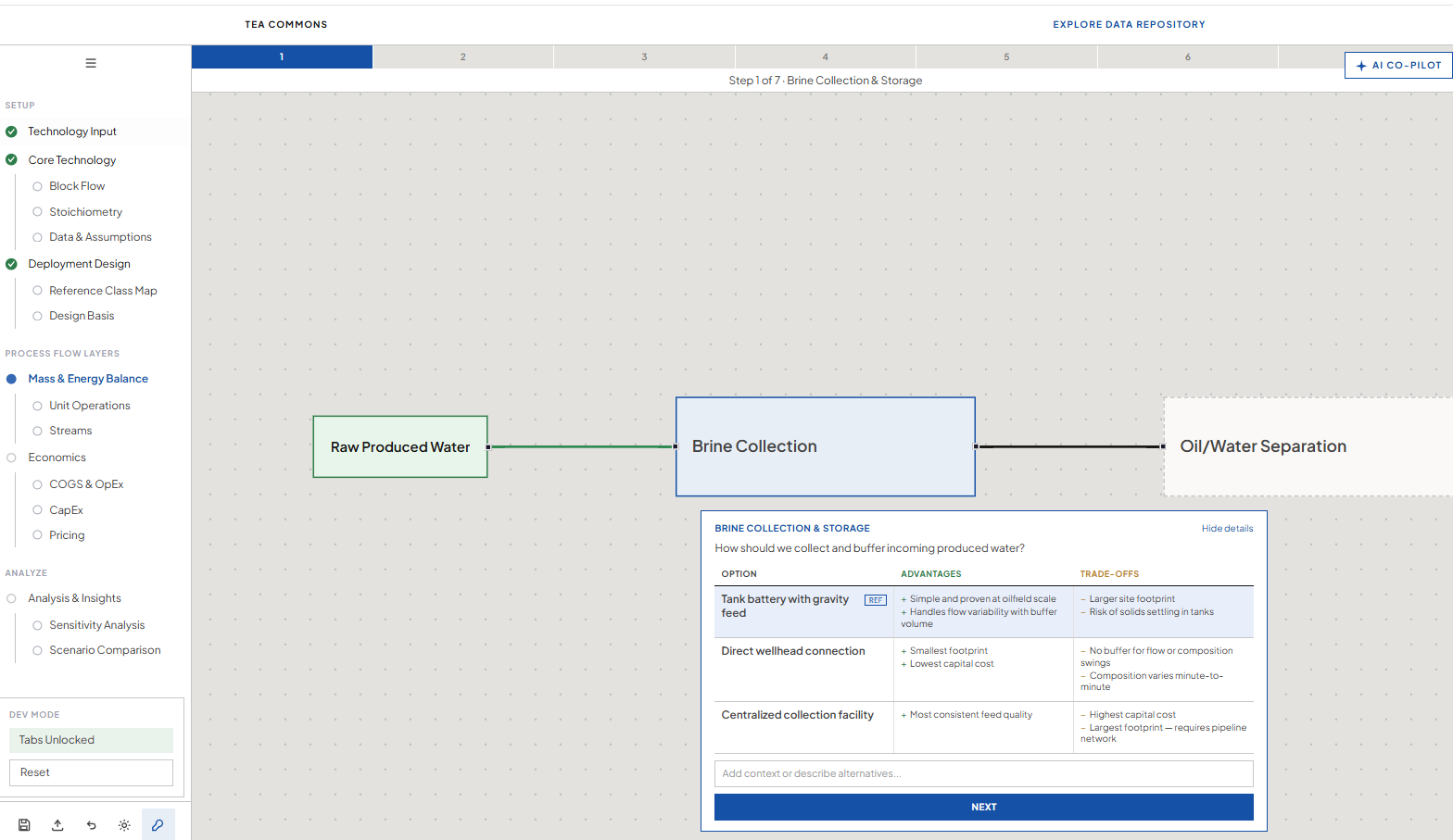Collapse sidebar with hamburger menu icon
This screenshot has width=1453, height=840.
coord(91,63)
